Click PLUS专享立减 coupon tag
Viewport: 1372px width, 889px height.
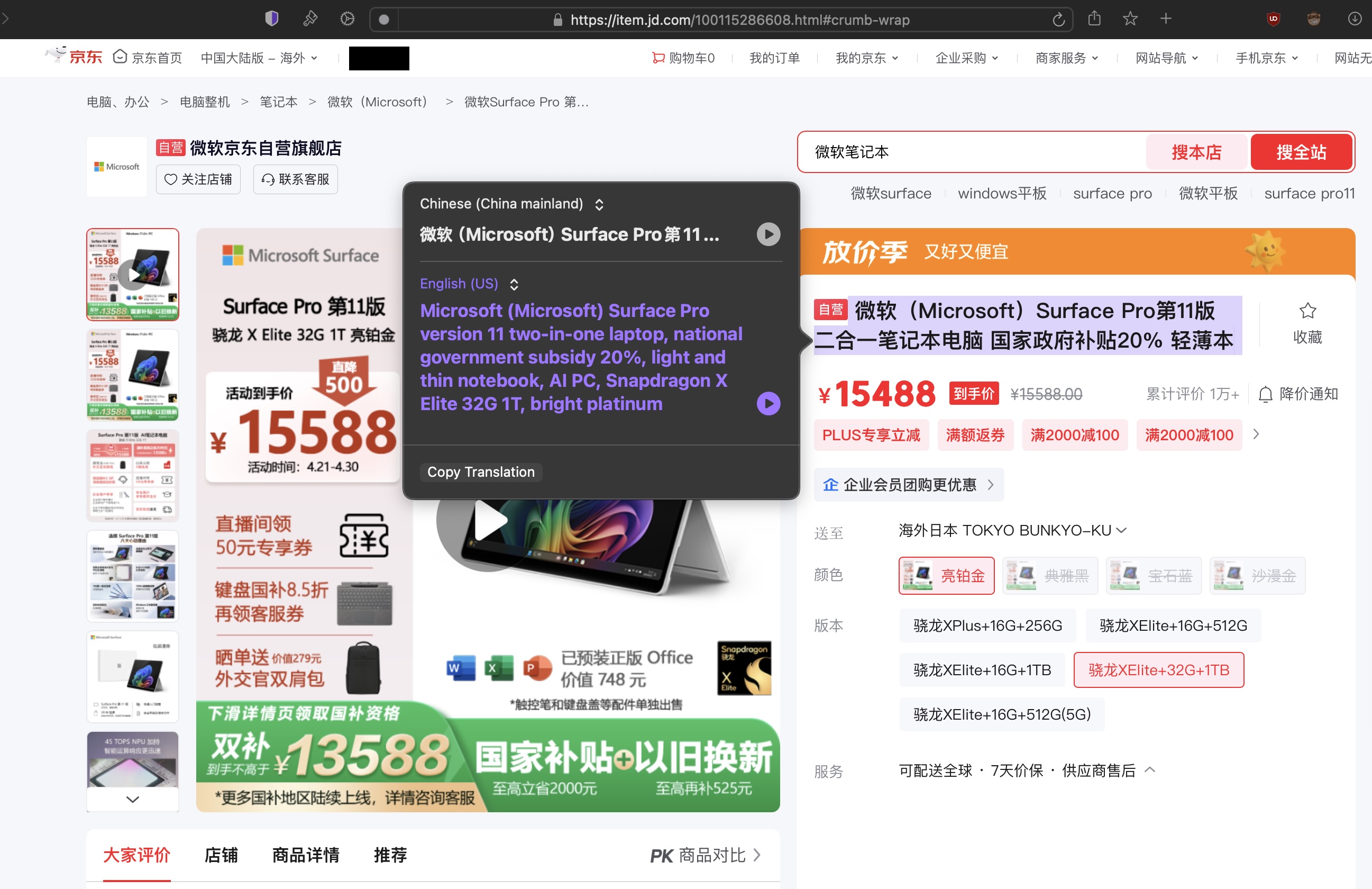point(871,434)
